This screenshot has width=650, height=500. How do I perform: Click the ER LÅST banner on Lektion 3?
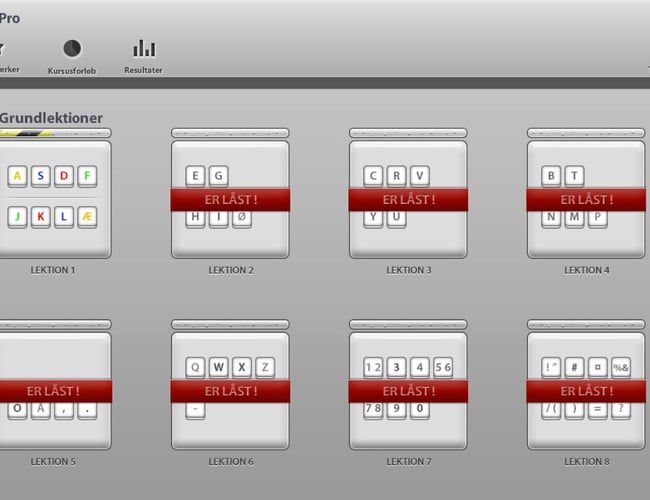tap(408, 200)
